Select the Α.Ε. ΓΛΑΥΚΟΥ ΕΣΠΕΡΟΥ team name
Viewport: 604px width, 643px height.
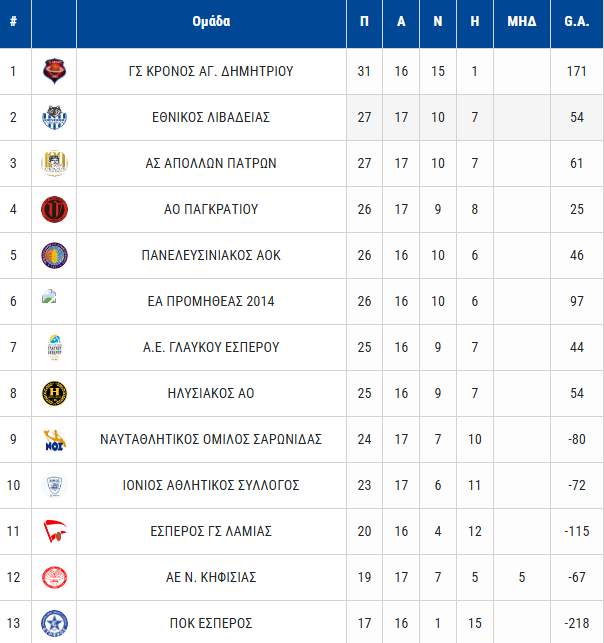coord(211,347)
